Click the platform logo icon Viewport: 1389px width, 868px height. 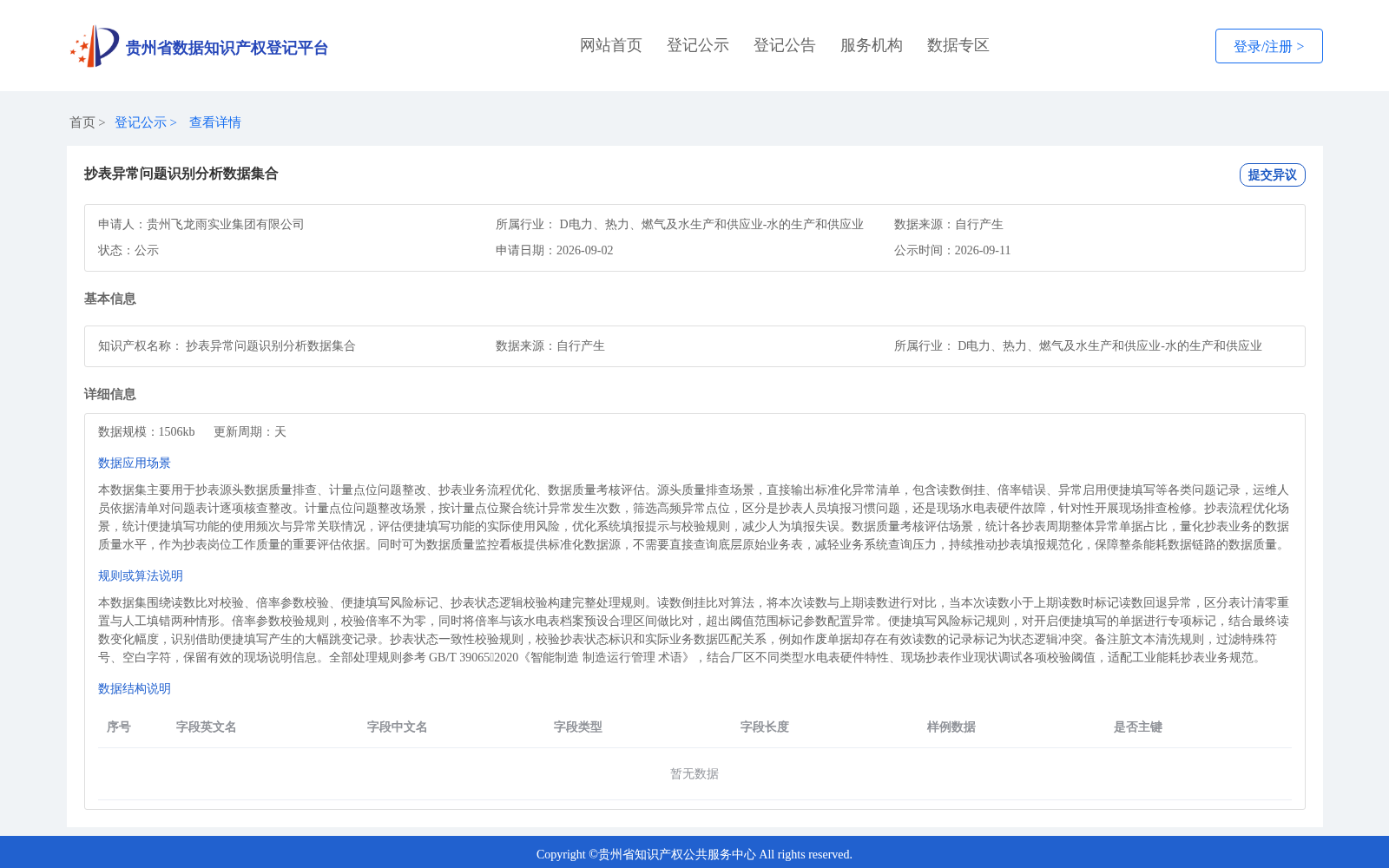click(x=95, y=46)
